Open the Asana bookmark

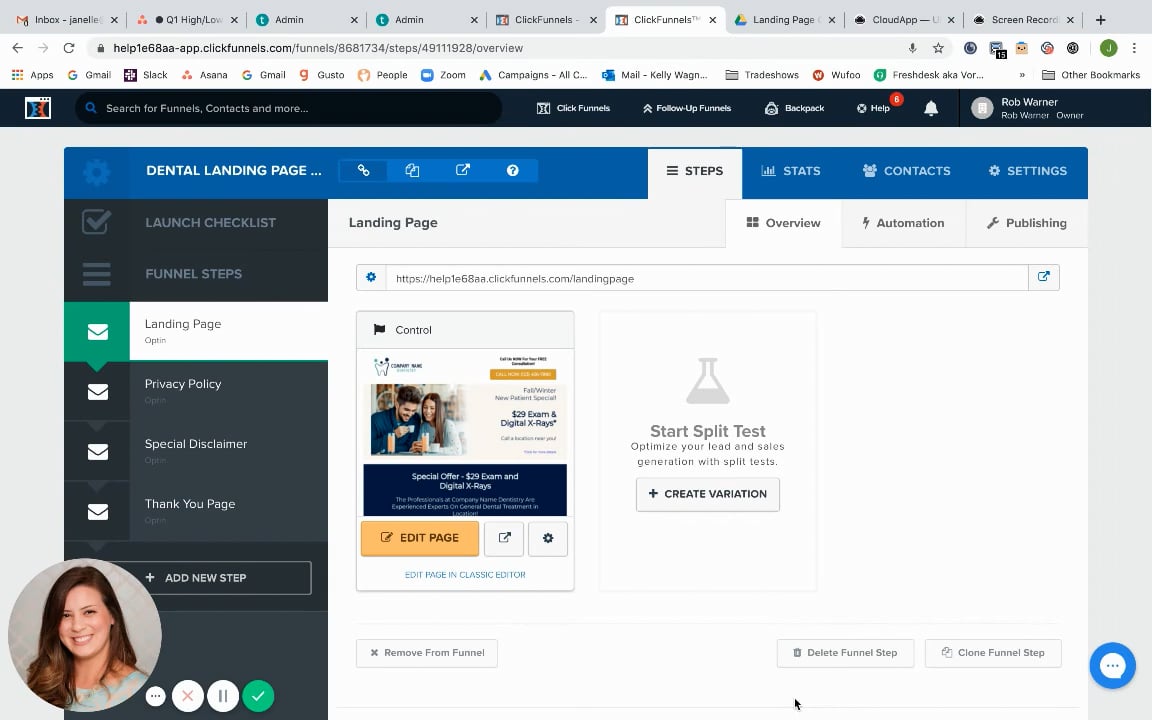(x=204, y=75)
